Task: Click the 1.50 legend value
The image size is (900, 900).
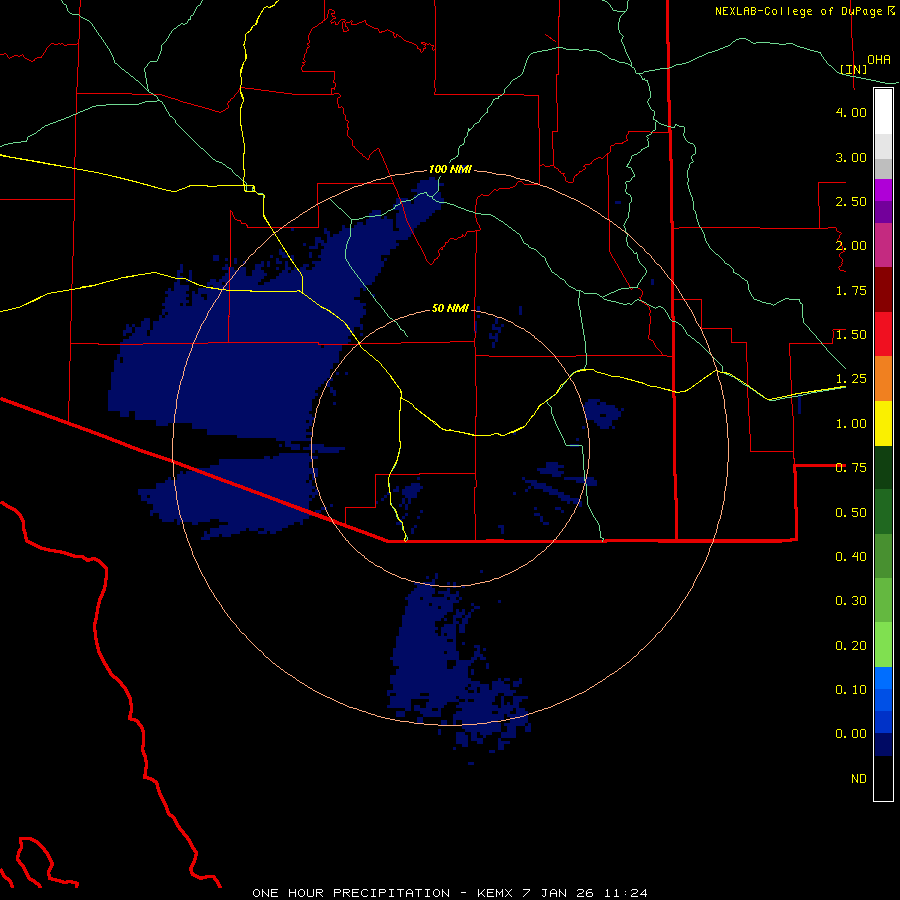Action: click(x=851, y=335)
